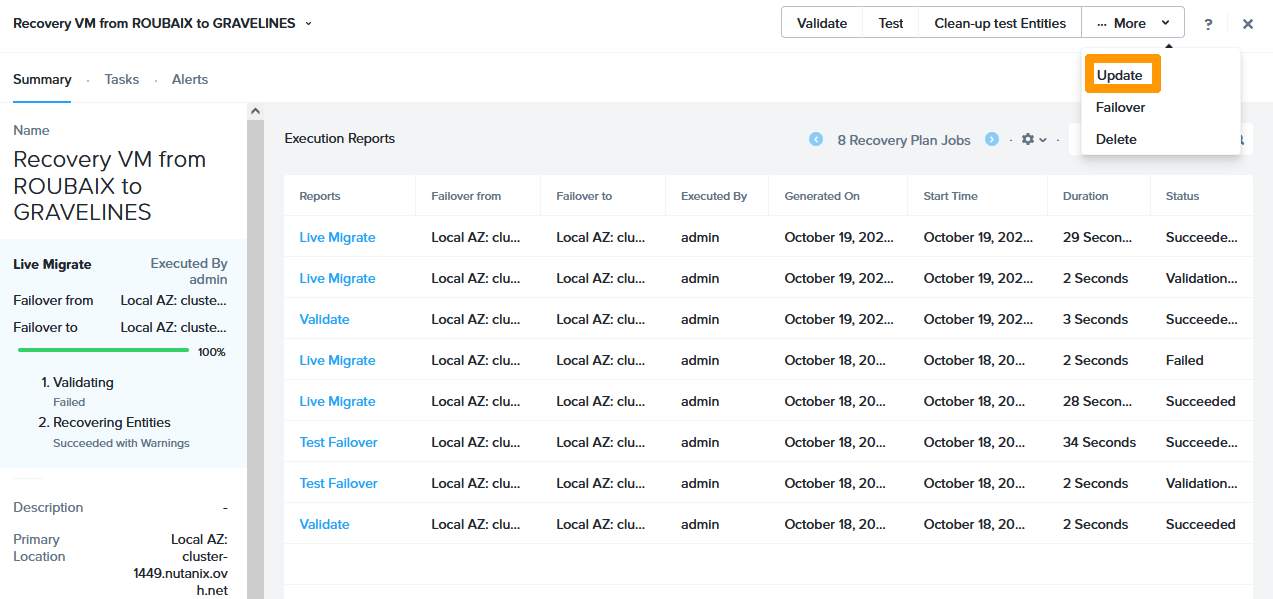Open the first Live Migrate report link

[x=337, y=237]
